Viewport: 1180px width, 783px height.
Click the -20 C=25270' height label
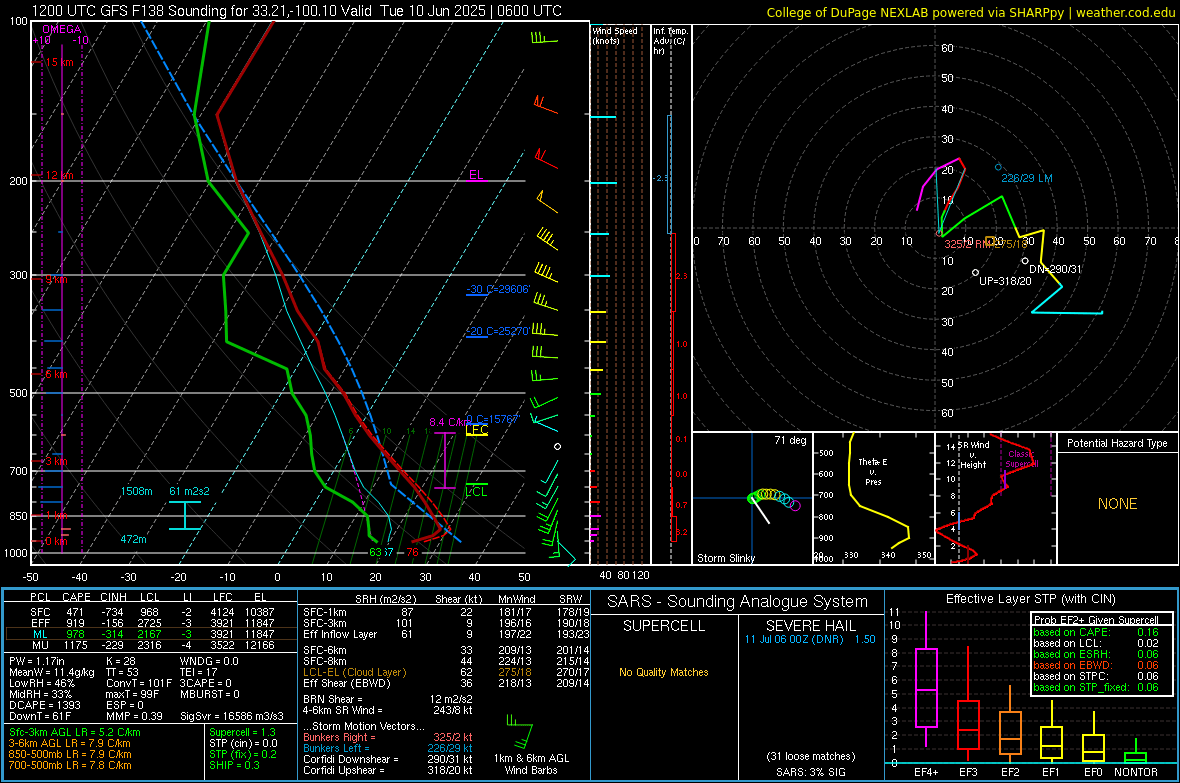[x=498, y=331]
